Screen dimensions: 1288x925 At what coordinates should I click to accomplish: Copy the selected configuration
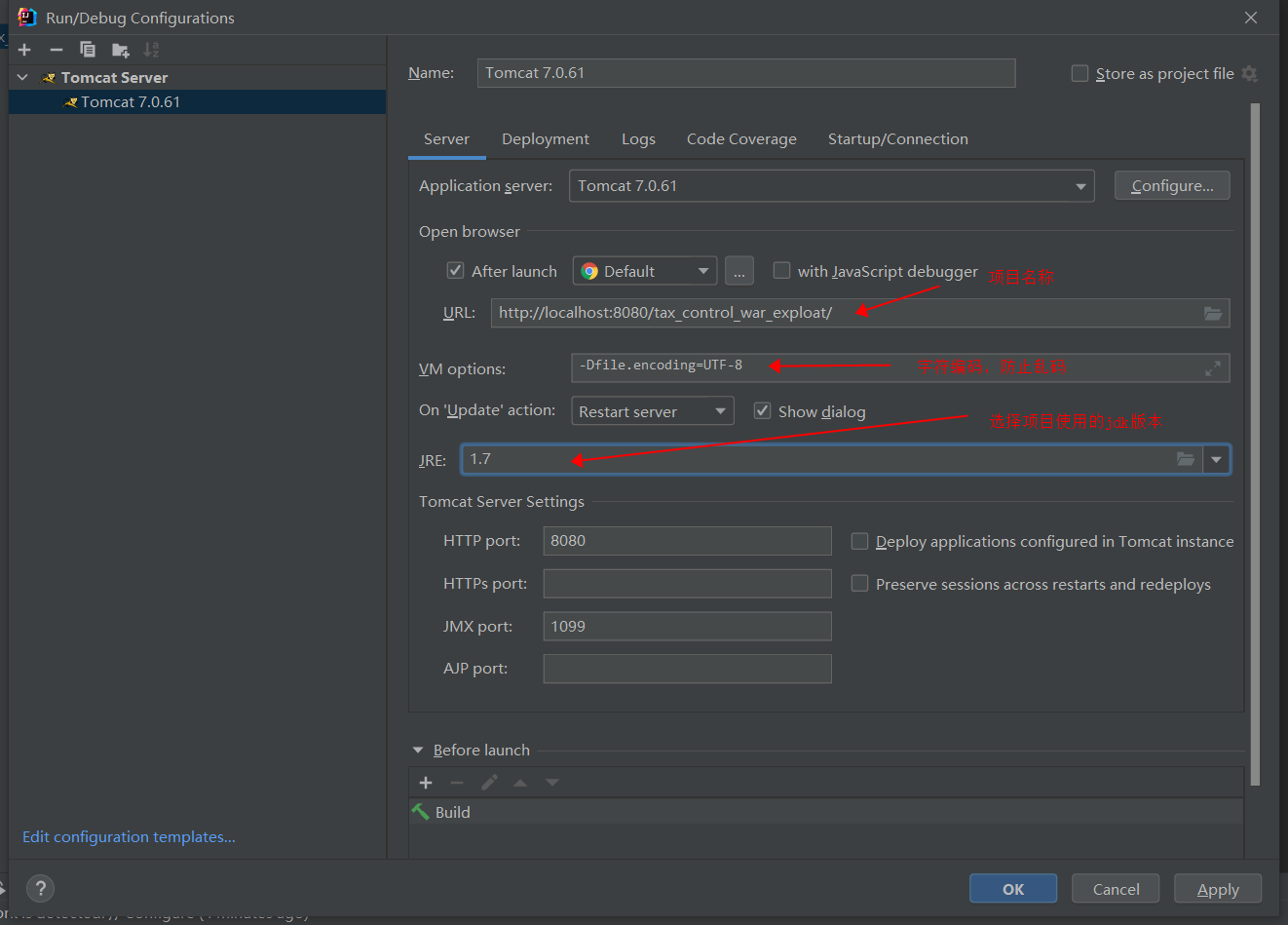tap(88, 50)
